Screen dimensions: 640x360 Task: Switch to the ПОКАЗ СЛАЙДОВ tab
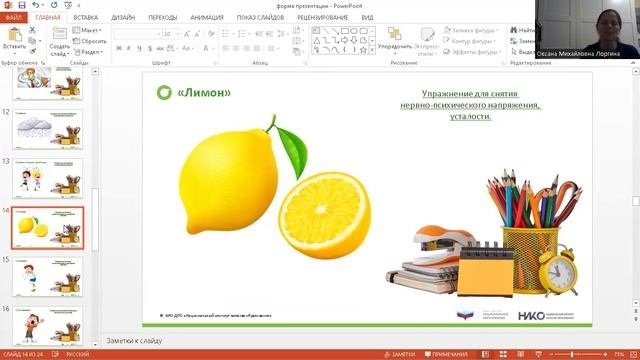[260, 18]
